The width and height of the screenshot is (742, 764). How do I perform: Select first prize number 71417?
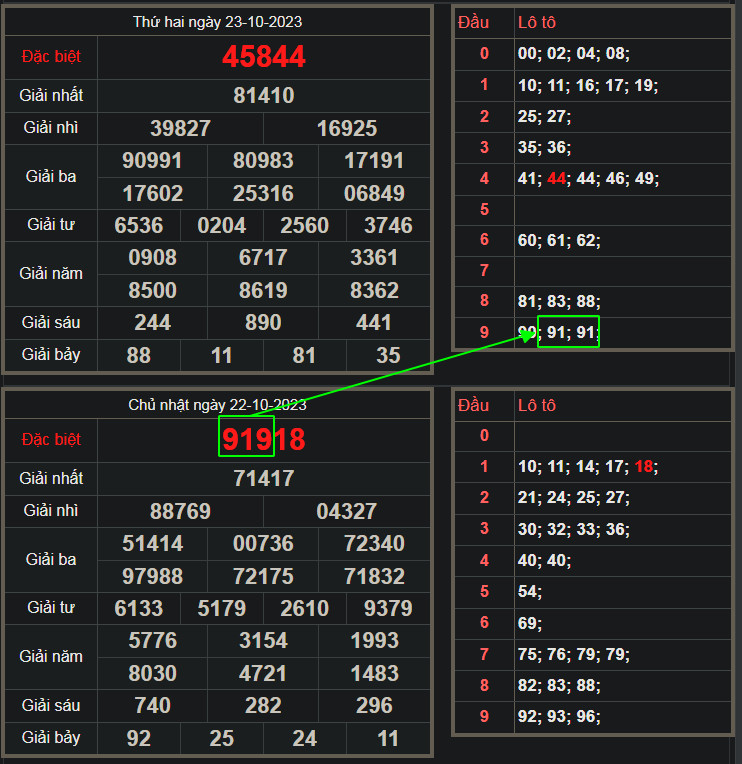264,479
